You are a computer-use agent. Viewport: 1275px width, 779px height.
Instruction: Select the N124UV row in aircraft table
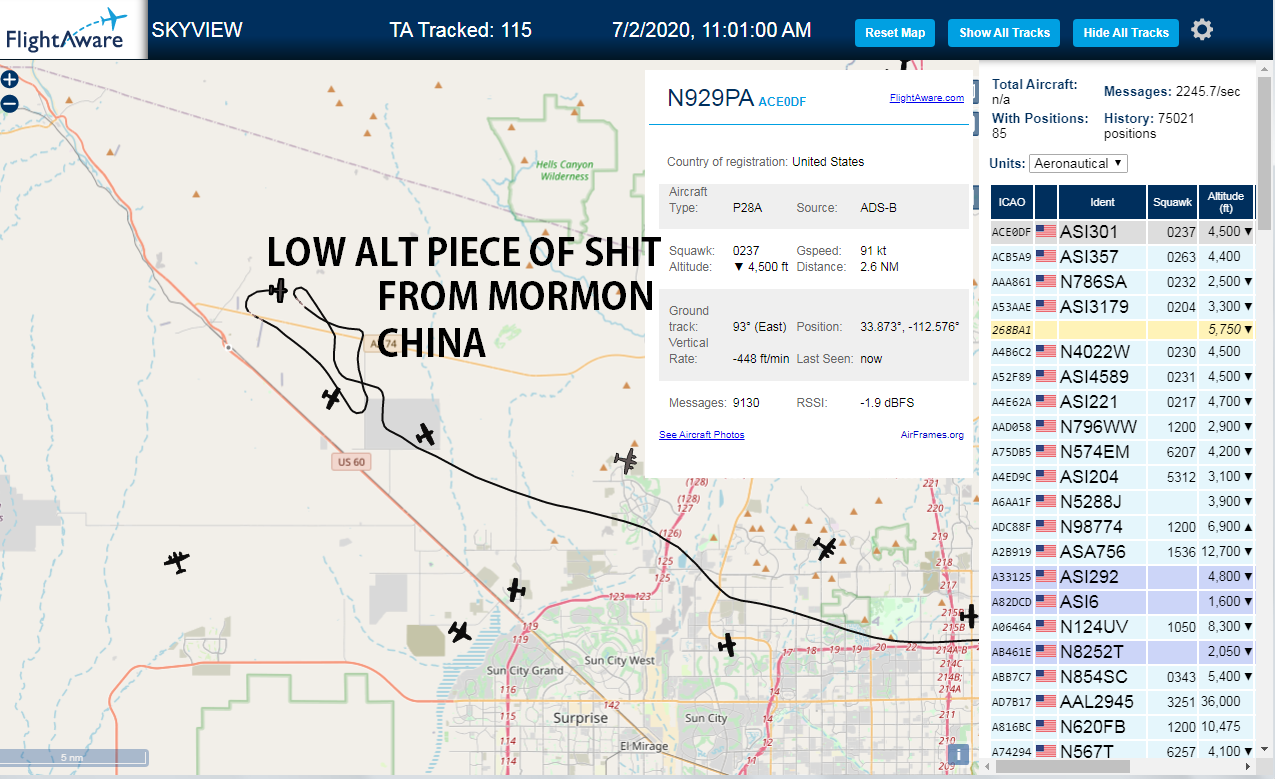[x=1122, y=627]
